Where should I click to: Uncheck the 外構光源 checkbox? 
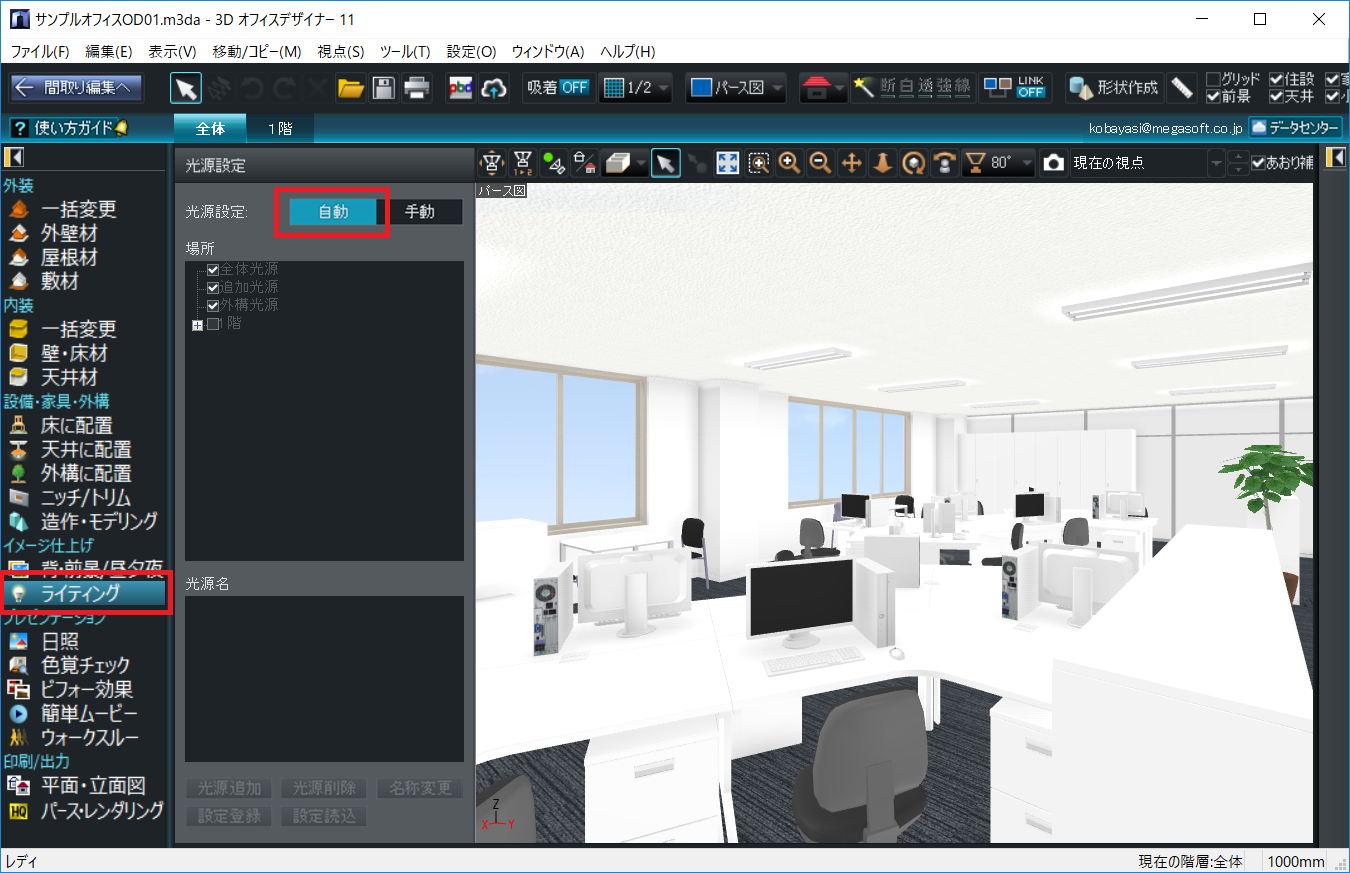click(212, 304)
